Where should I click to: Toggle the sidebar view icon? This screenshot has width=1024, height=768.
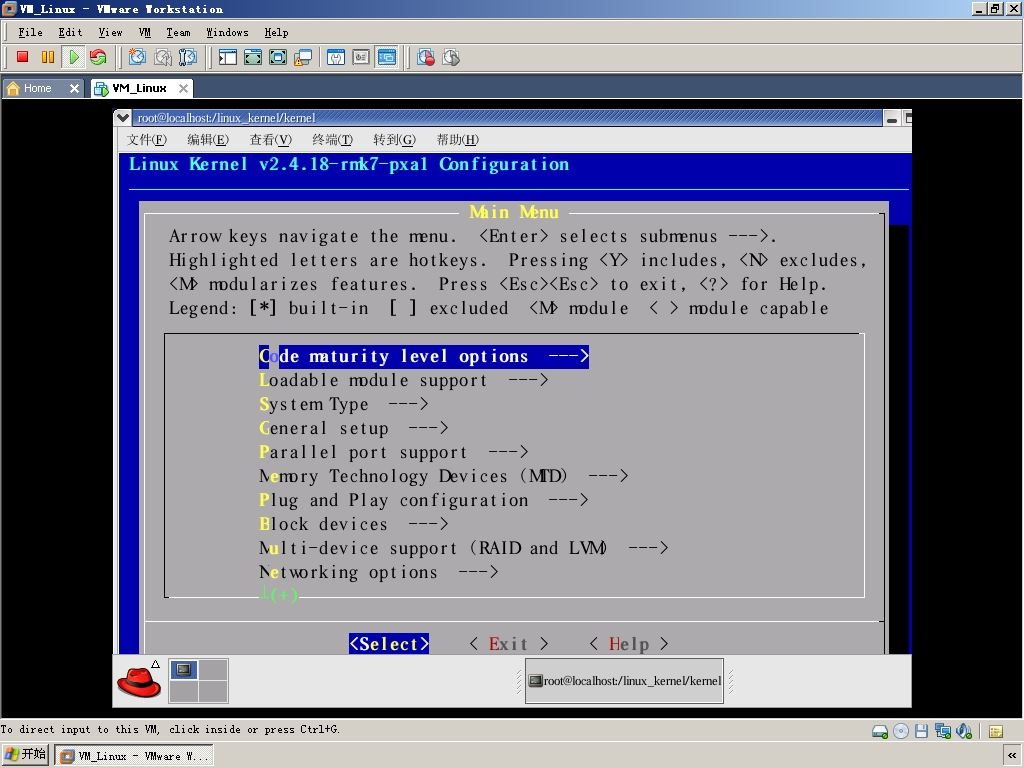point(227,57)
